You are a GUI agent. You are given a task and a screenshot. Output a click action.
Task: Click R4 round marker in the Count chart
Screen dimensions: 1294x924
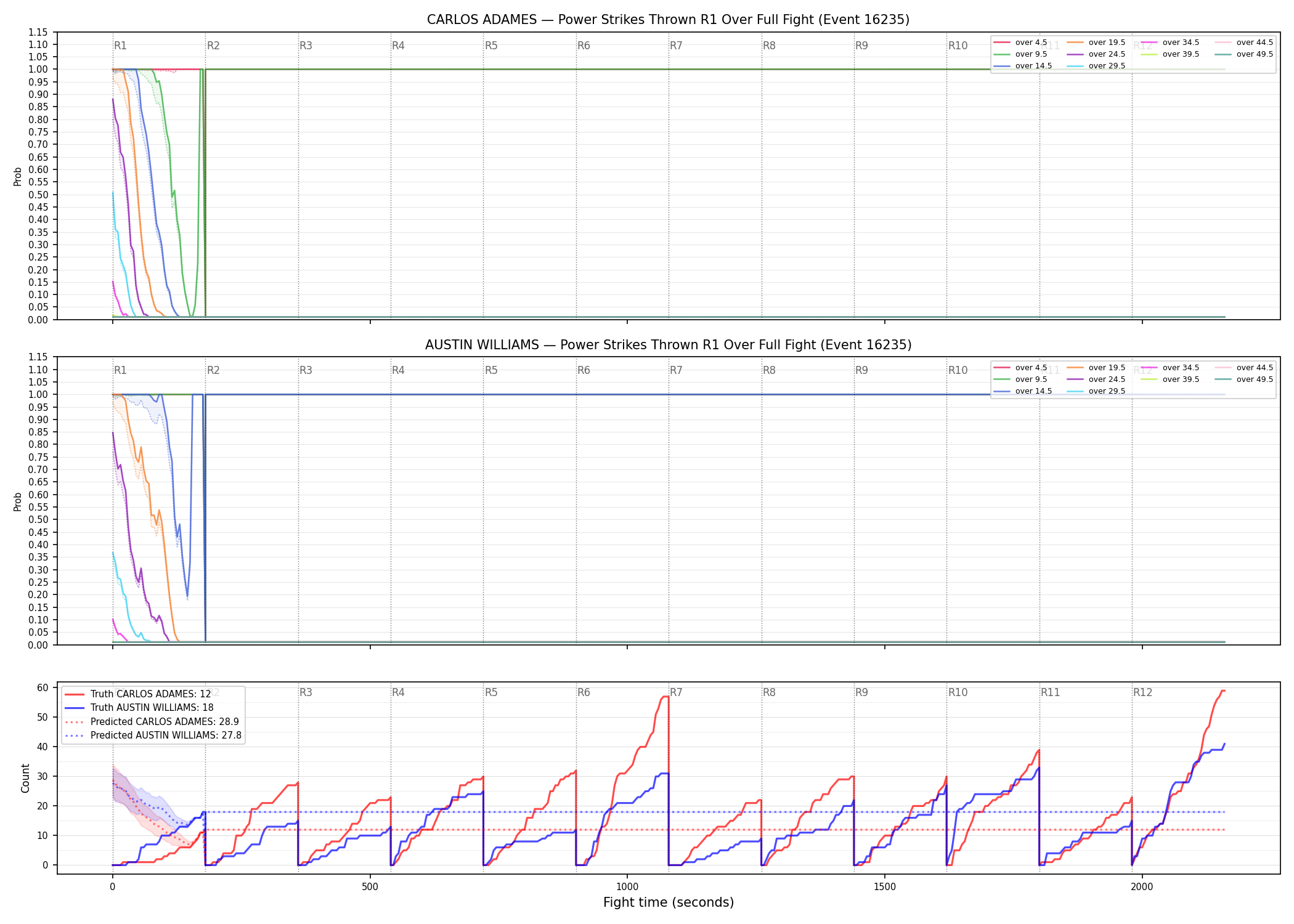tap(398, 692)
